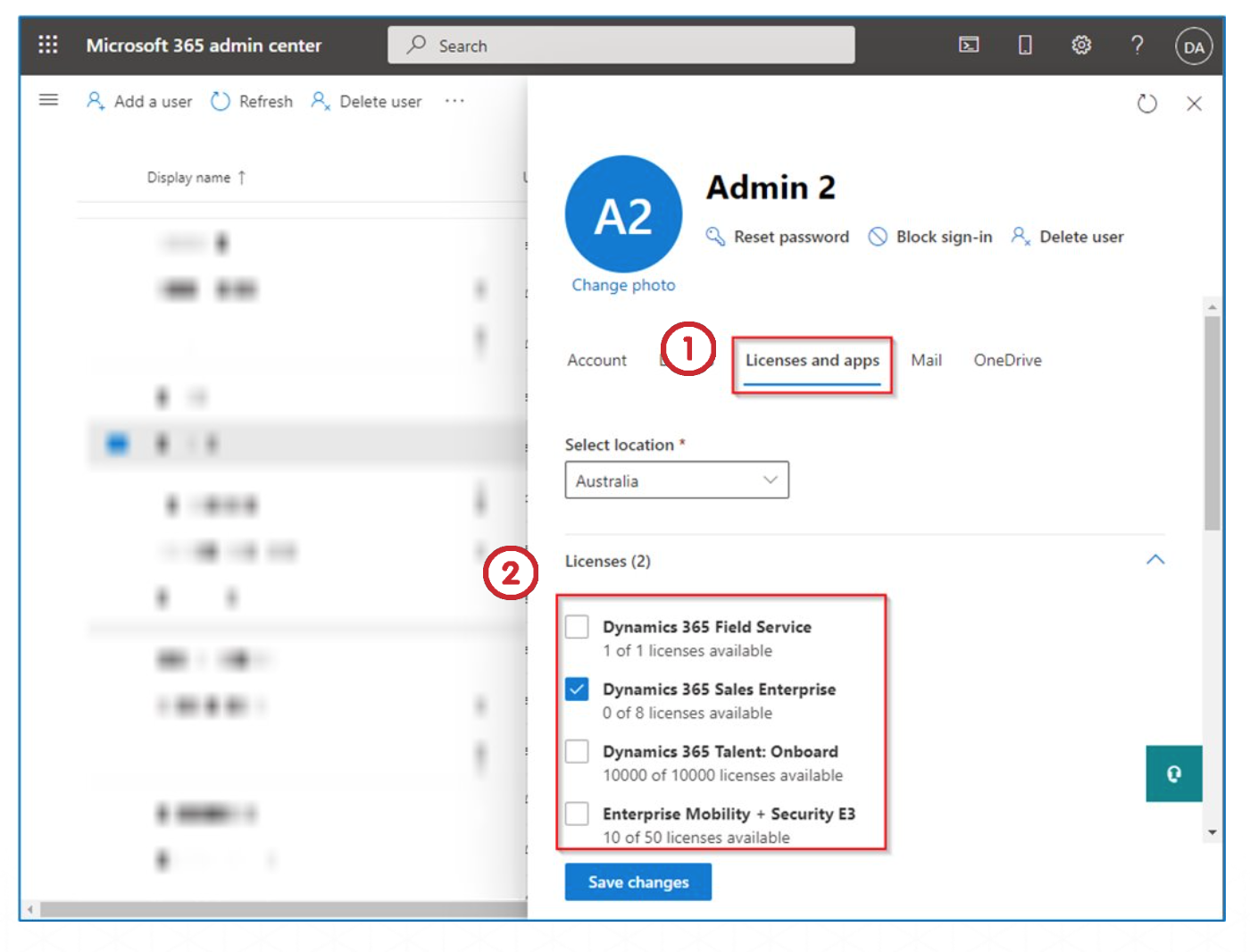This screenshot has height=952, width=1250.
Task: Open the DA account avatar menu
Action: pyautogui.click(x=1193, y=47)
